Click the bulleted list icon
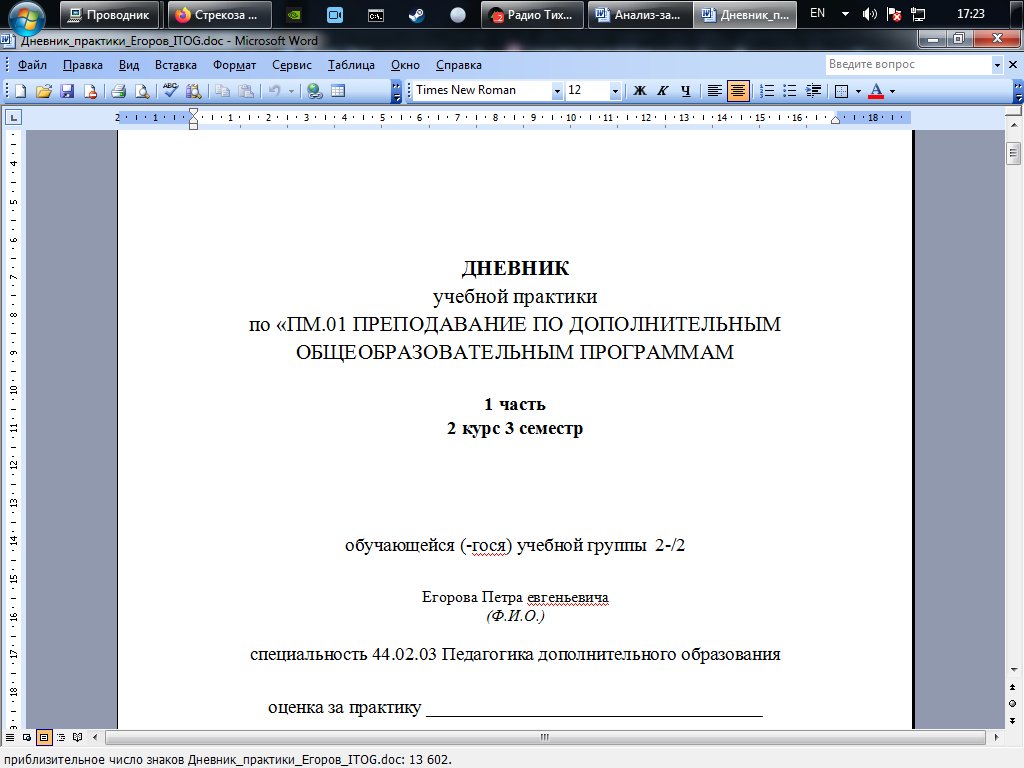Screen dimensions: 1024x768 pos(790,91)
